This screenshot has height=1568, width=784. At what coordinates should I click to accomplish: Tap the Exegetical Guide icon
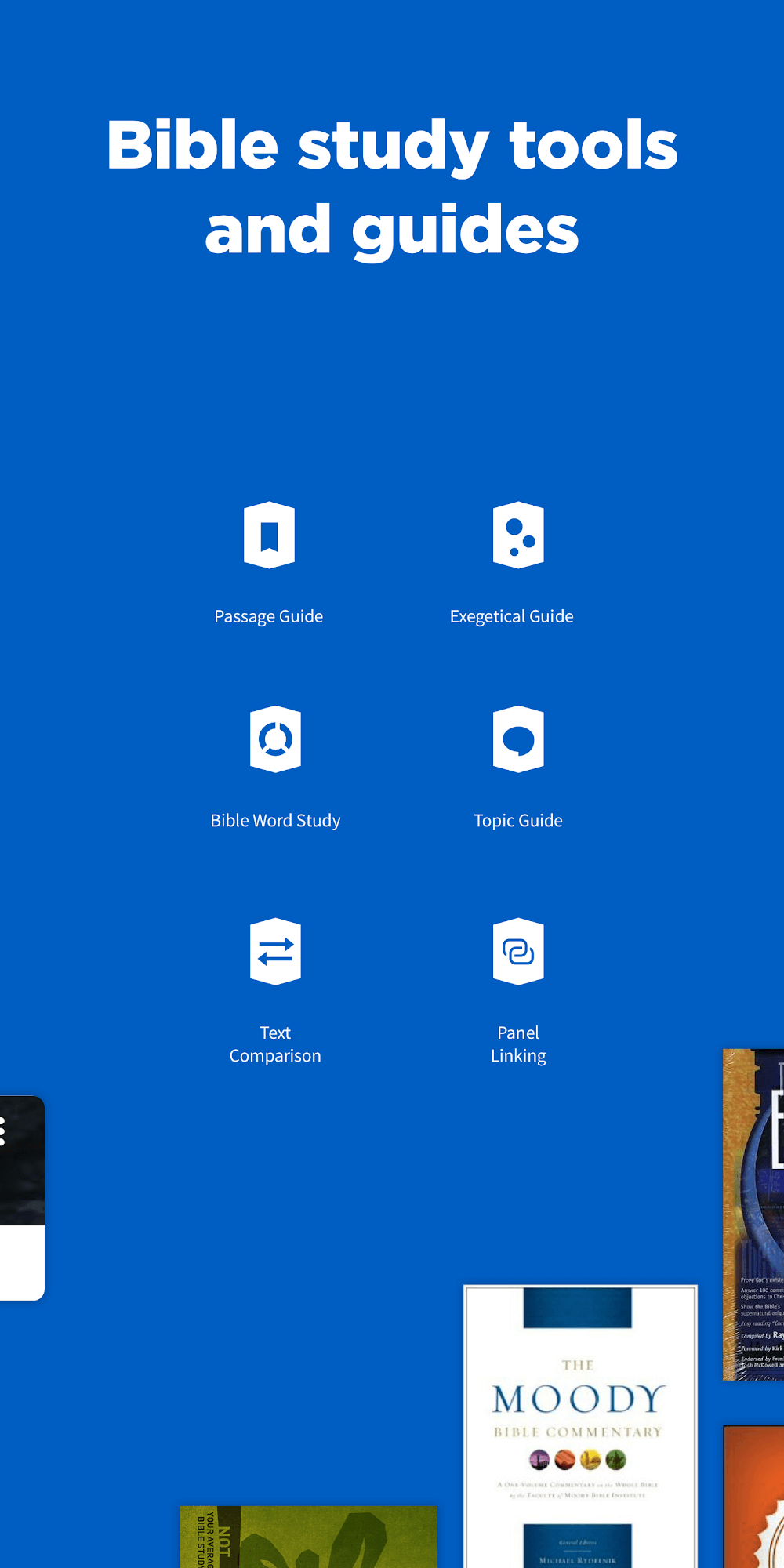point(517,535)
